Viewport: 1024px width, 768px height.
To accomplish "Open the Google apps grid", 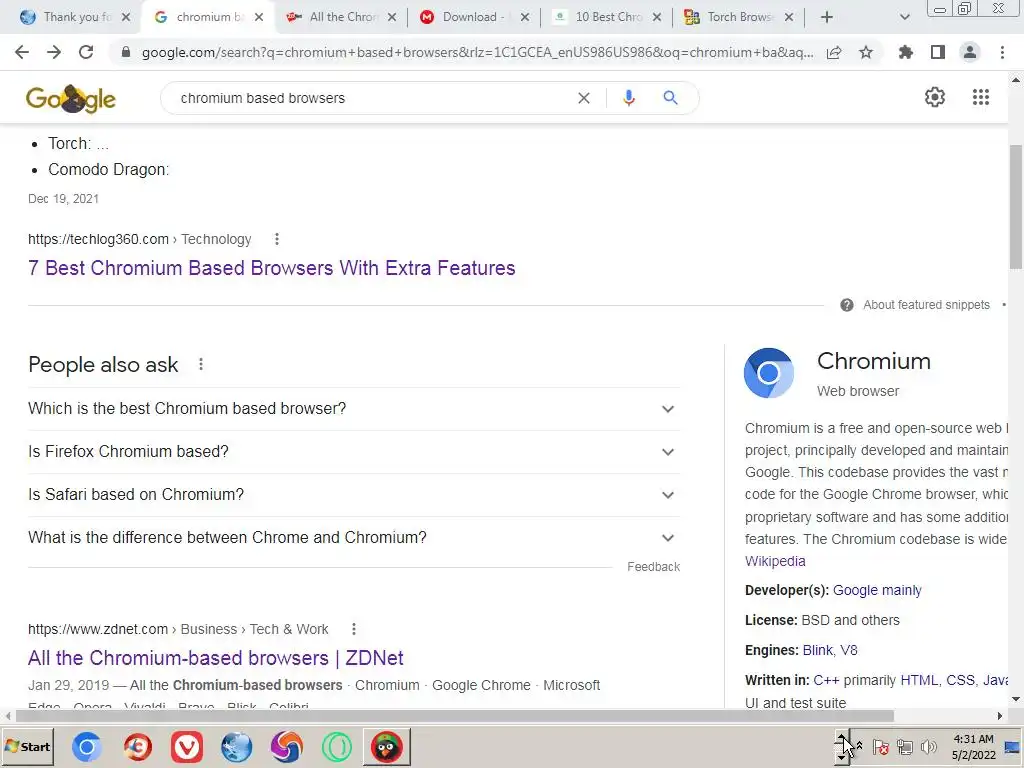I will coord(981,97).
